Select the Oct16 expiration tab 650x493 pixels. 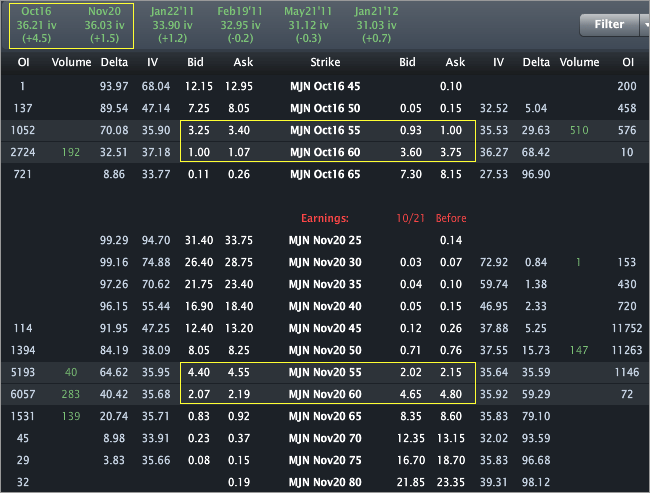click(36, 25)
